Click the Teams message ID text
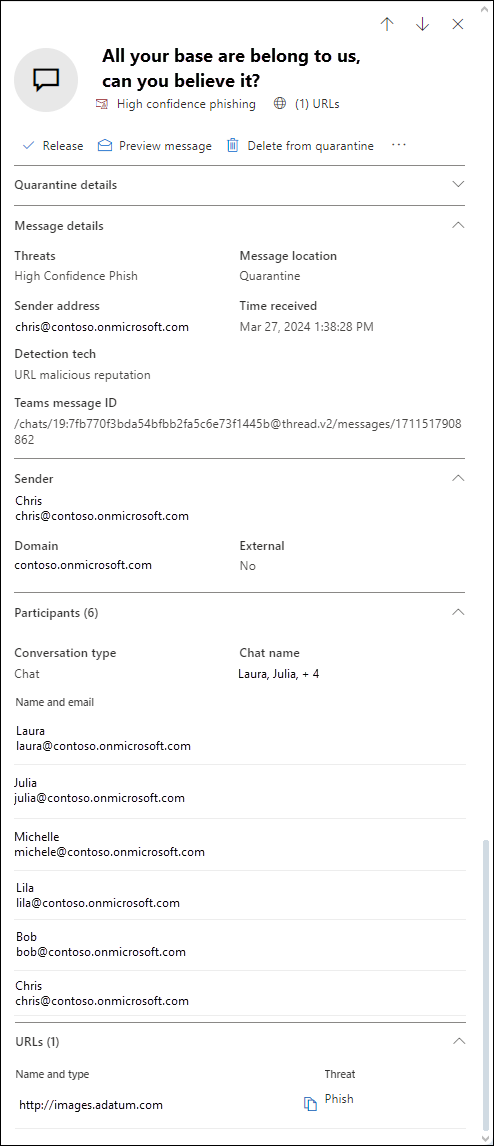This screenshot has height=1146, width=494. point(240,432)
